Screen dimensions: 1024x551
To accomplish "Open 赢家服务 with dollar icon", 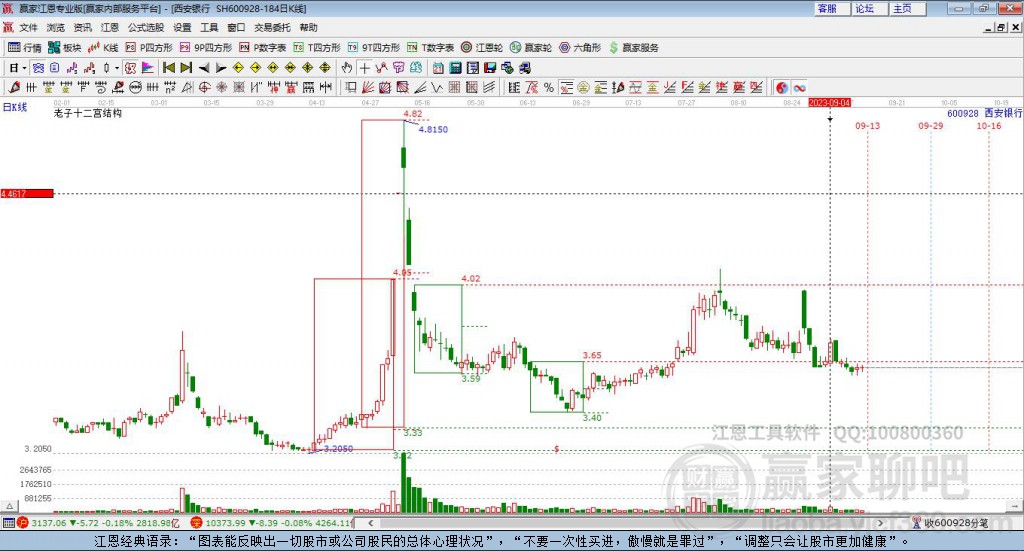I will click(633, 48).
